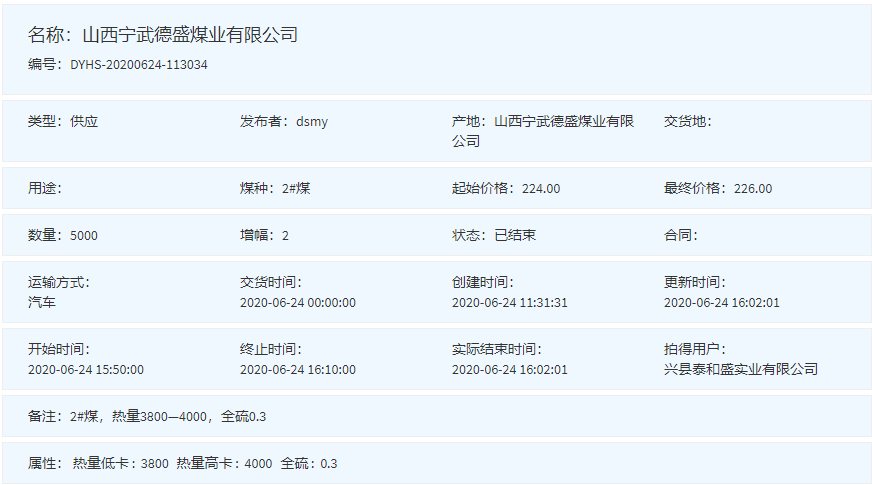Click the 交货时间 date 2020-06-24 00:00:00
The width and height of the screenshot is (872, 485).
pos(298,302)
